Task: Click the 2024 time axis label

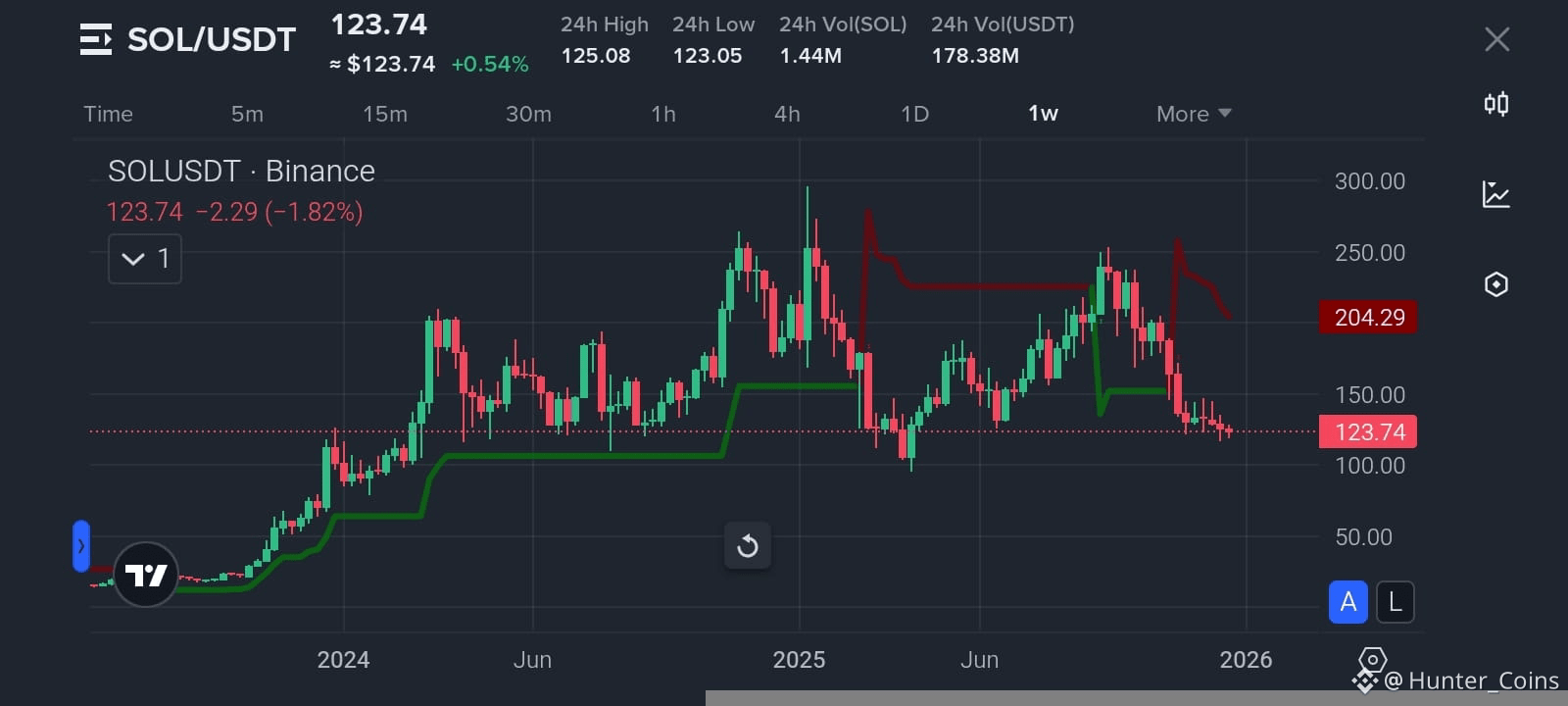Action: tap(343, 660)
